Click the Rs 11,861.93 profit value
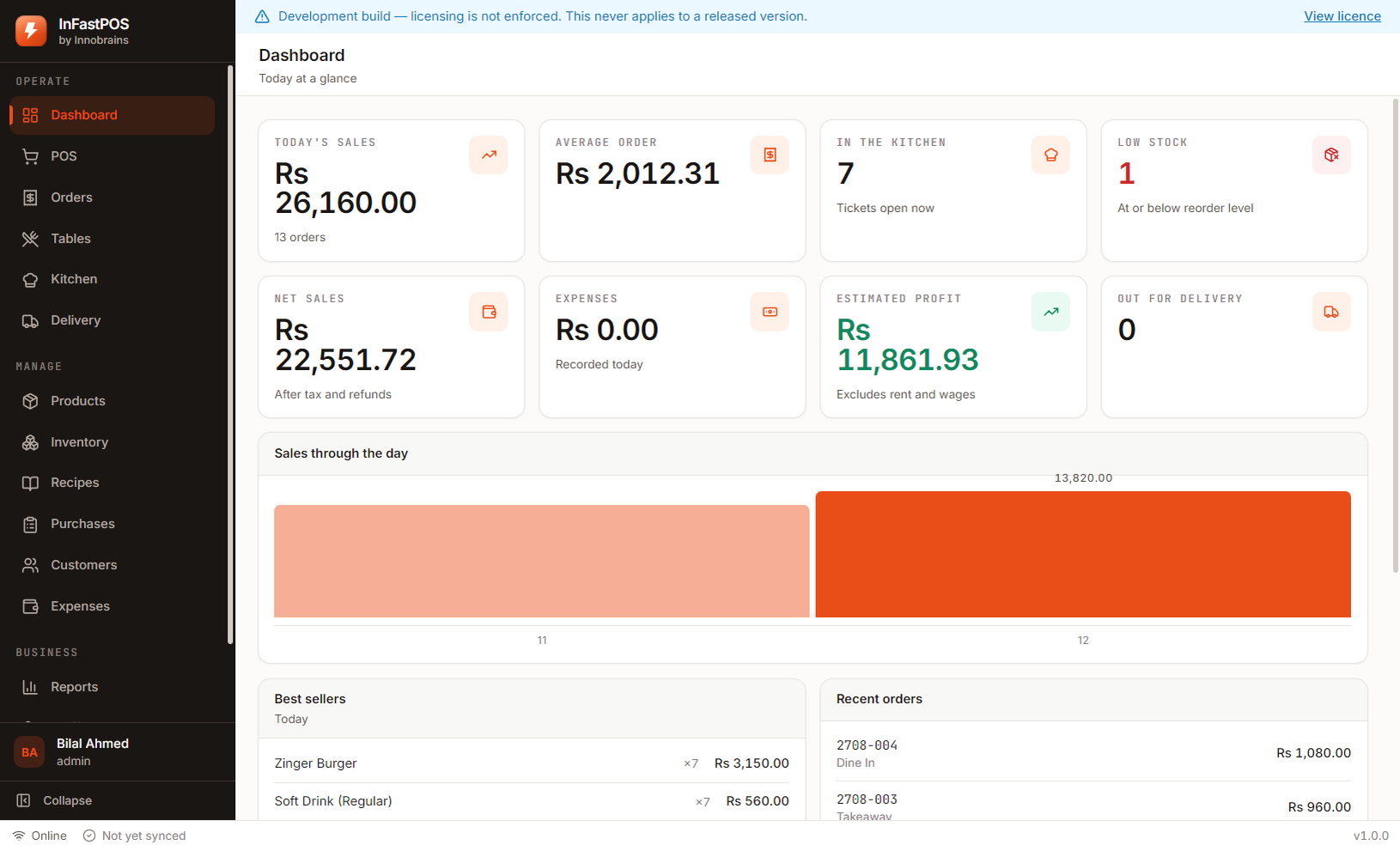 click(907, 344)
